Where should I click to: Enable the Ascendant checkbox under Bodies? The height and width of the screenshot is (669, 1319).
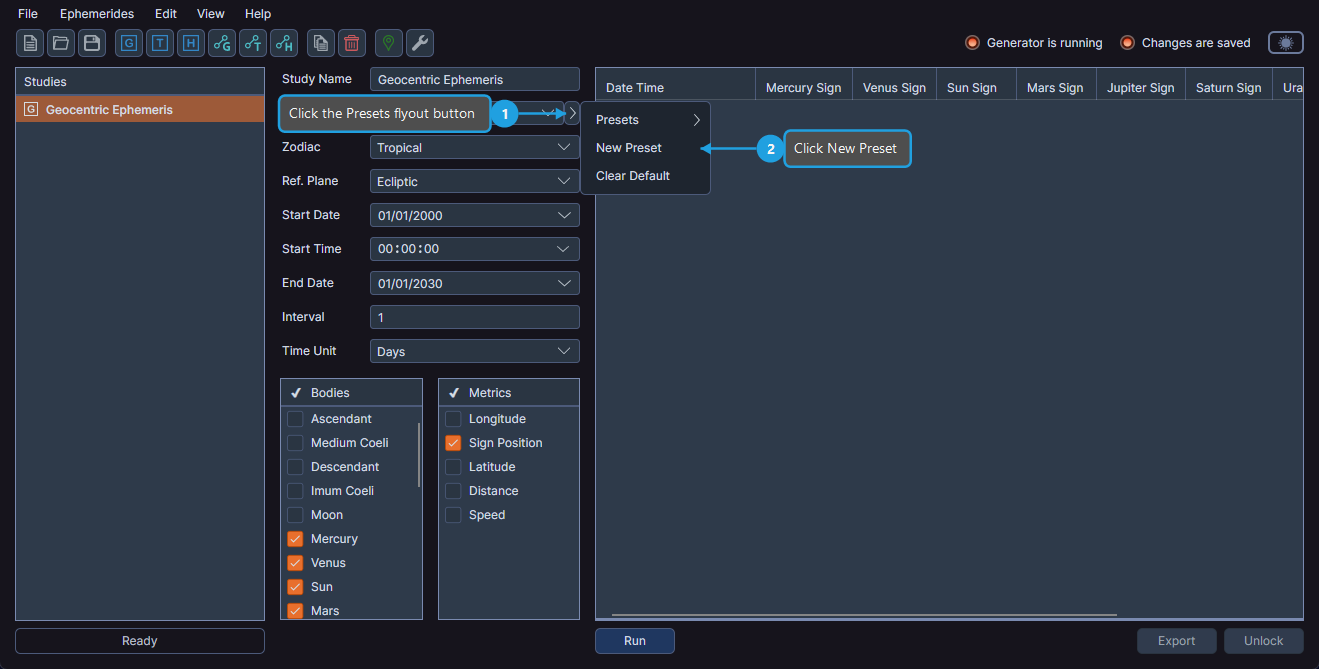(x=296, y=418)
